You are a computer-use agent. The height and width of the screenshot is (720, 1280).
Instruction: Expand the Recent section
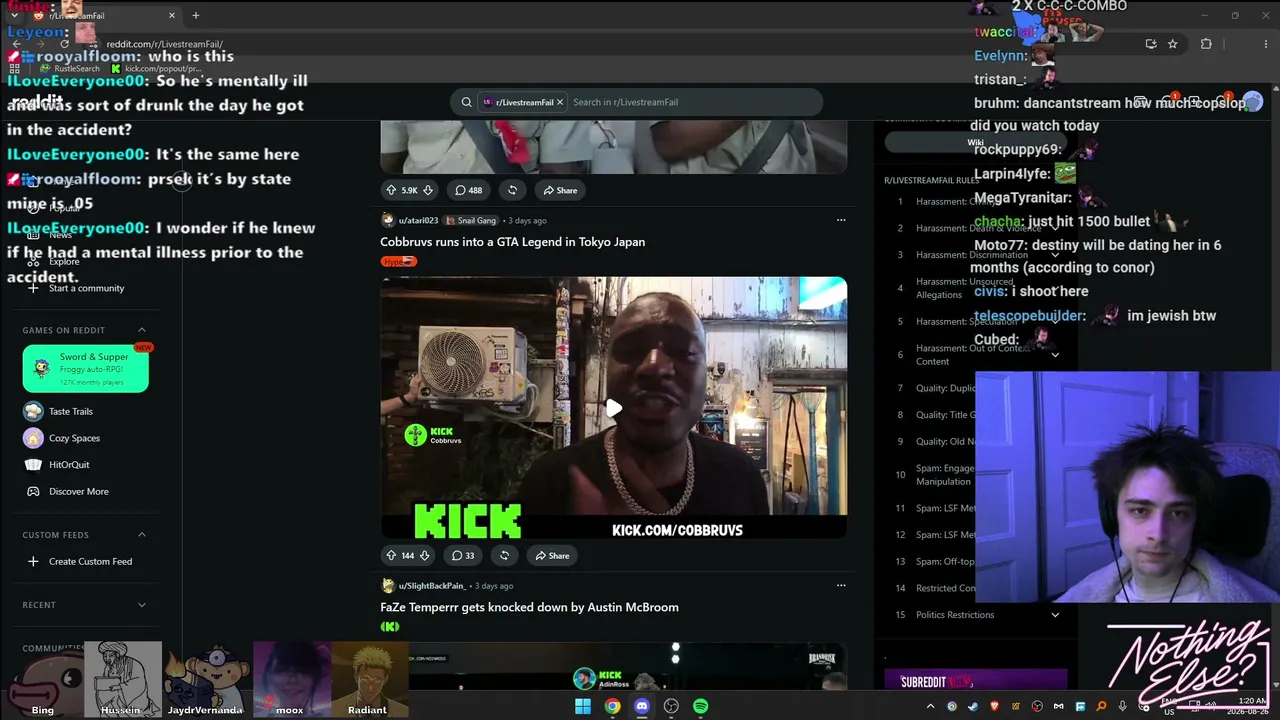click(x=142, y=605)
